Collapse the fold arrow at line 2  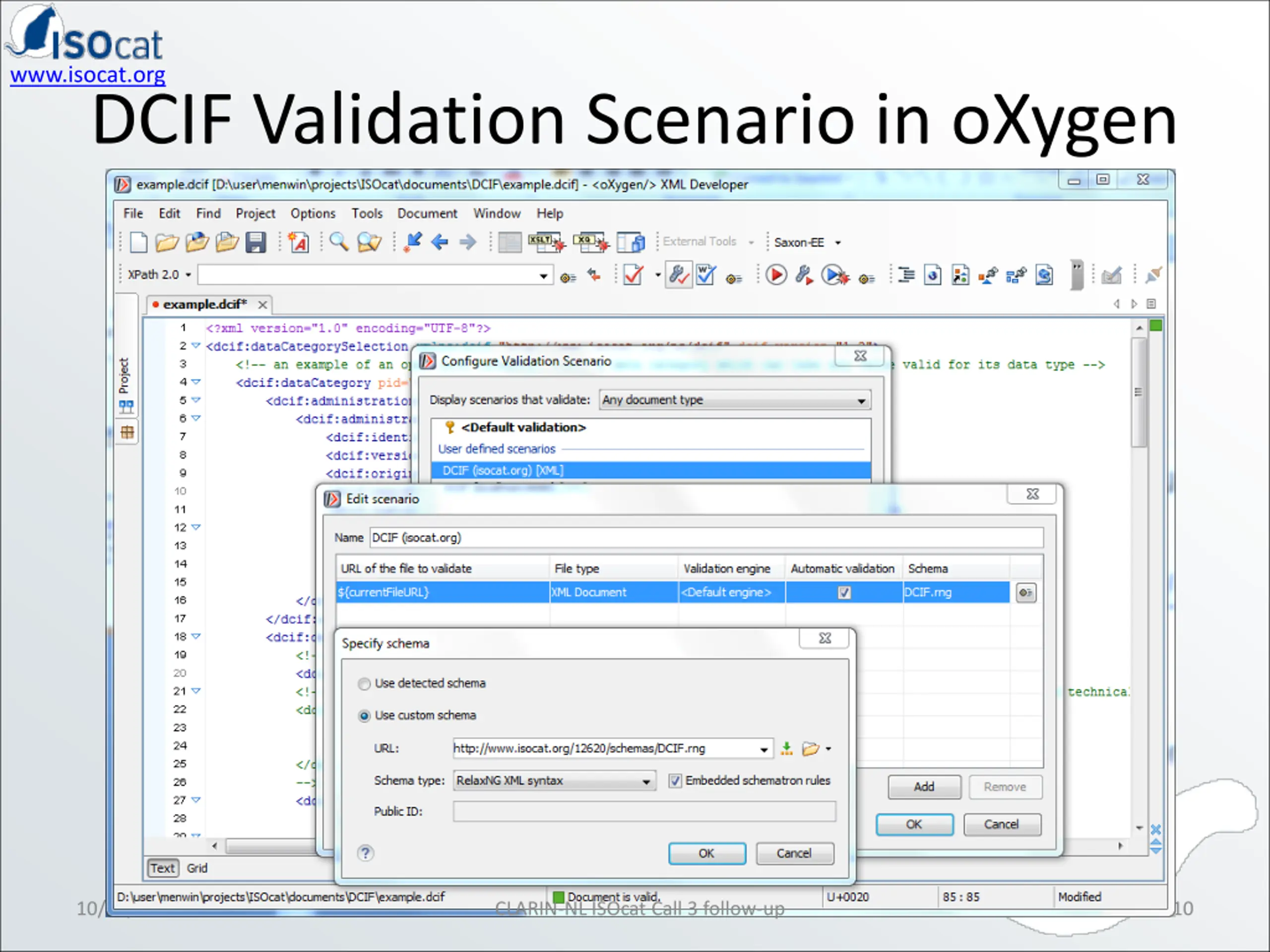pyautogui.click(x=196, y=346)
